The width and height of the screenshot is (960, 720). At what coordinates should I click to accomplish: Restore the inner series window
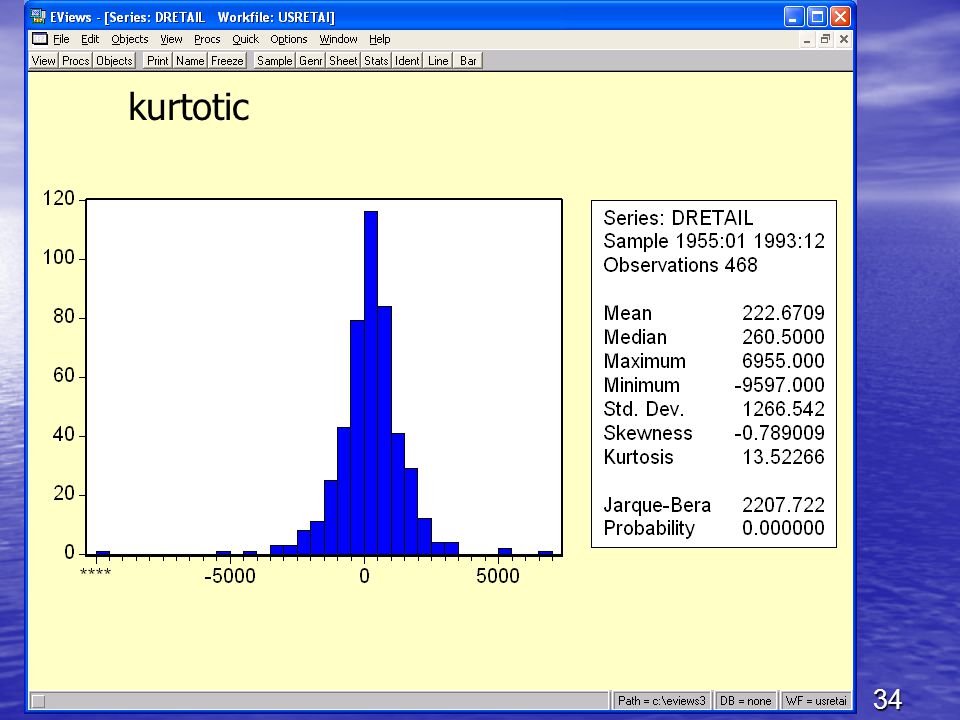pos(825,40)
